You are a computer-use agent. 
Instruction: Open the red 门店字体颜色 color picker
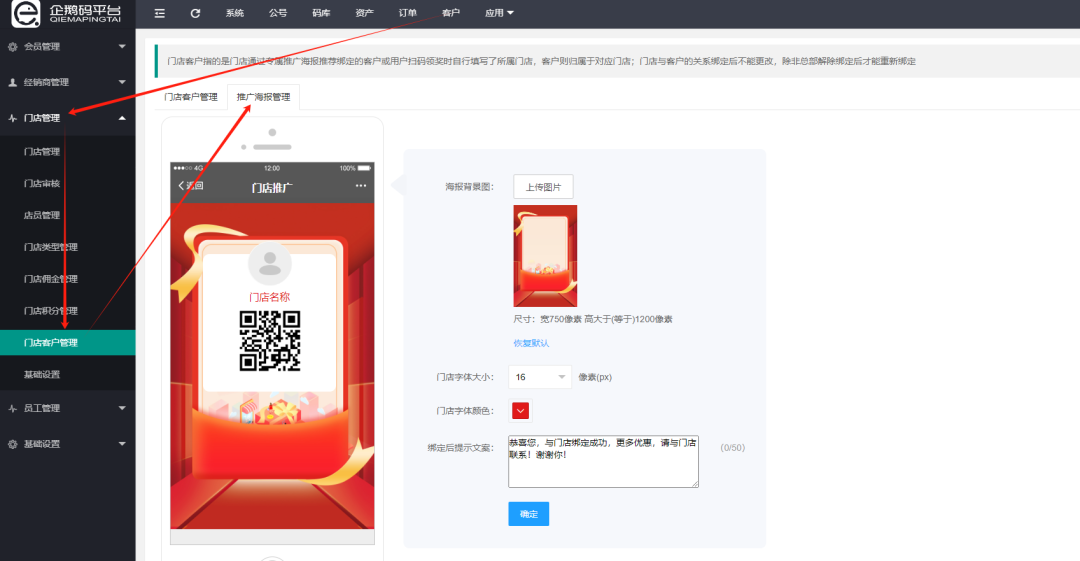[x=520, y=411]
